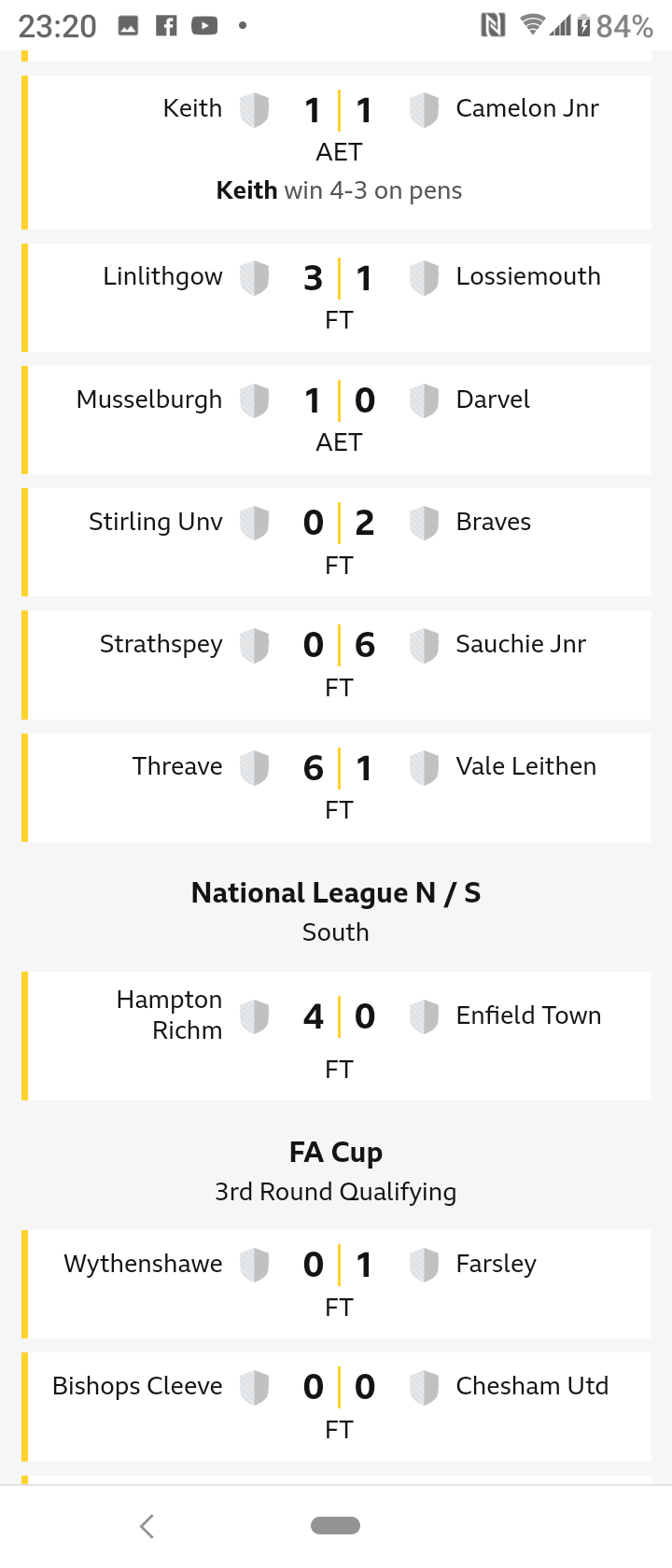Tap the Facebook notification icon in status bar
The width and height of the screenshot is (672, 1568).
(166, 26)
